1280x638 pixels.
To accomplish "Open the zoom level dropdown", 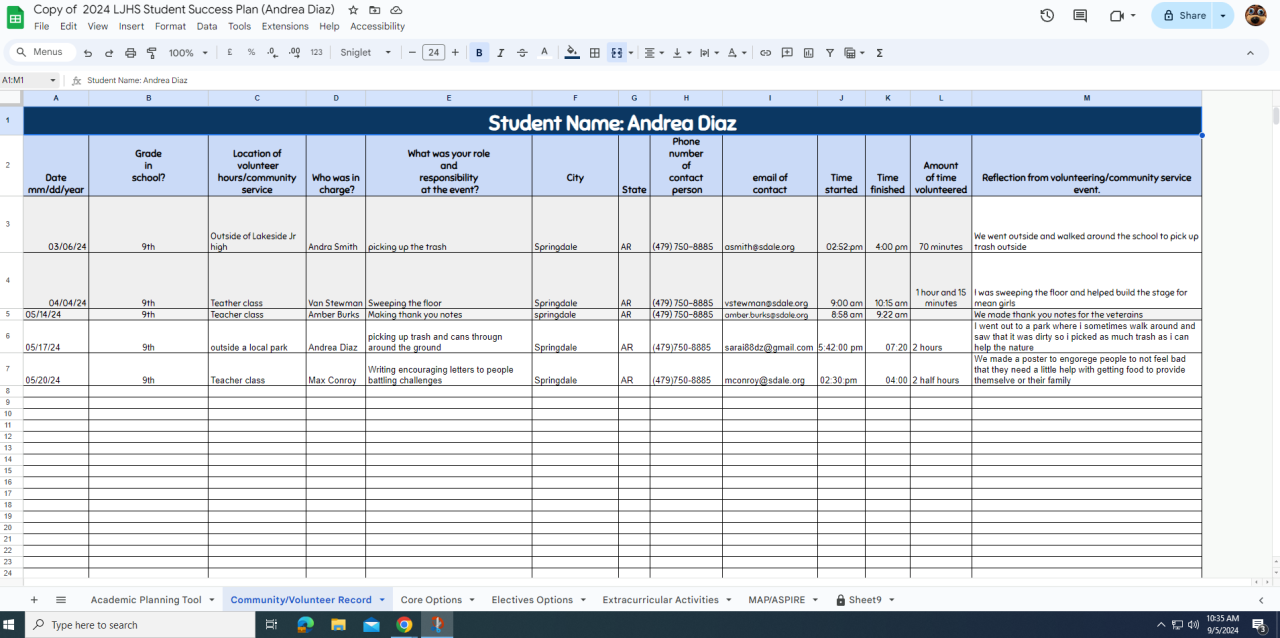I will pyautogui.click(x=188, y=53).
